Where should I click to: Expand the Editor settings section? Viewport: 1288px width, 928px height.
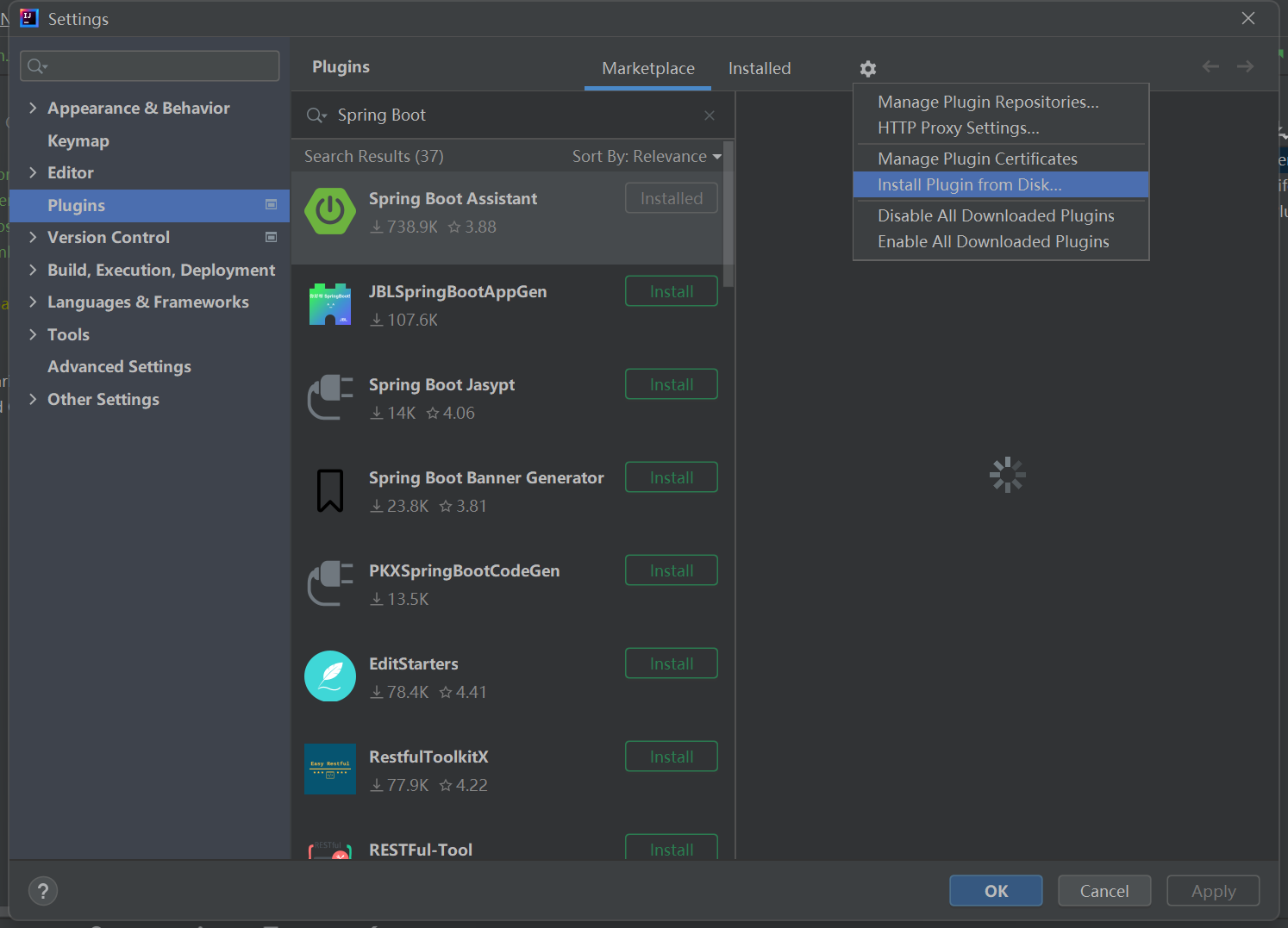click(33, 172)
